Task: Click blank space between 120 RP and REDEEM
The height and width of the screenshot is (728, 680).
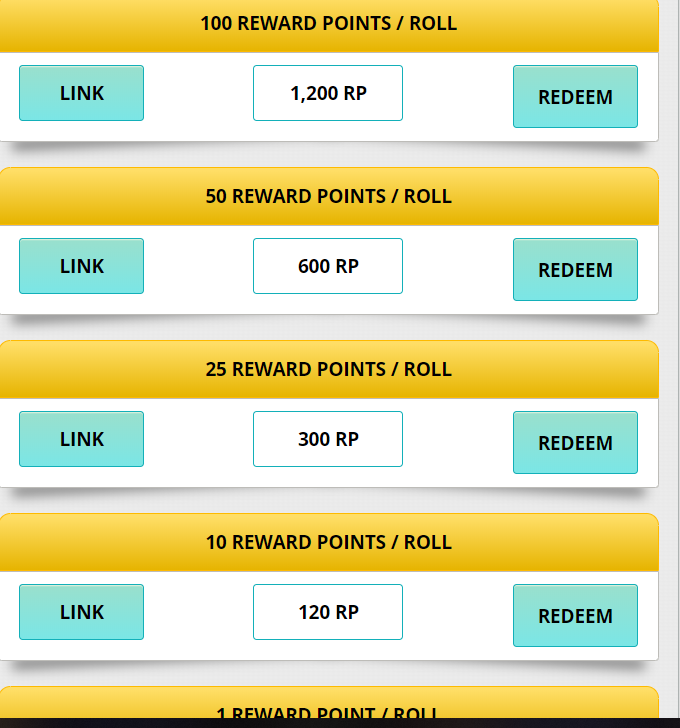Action: [x=458, y=612]
